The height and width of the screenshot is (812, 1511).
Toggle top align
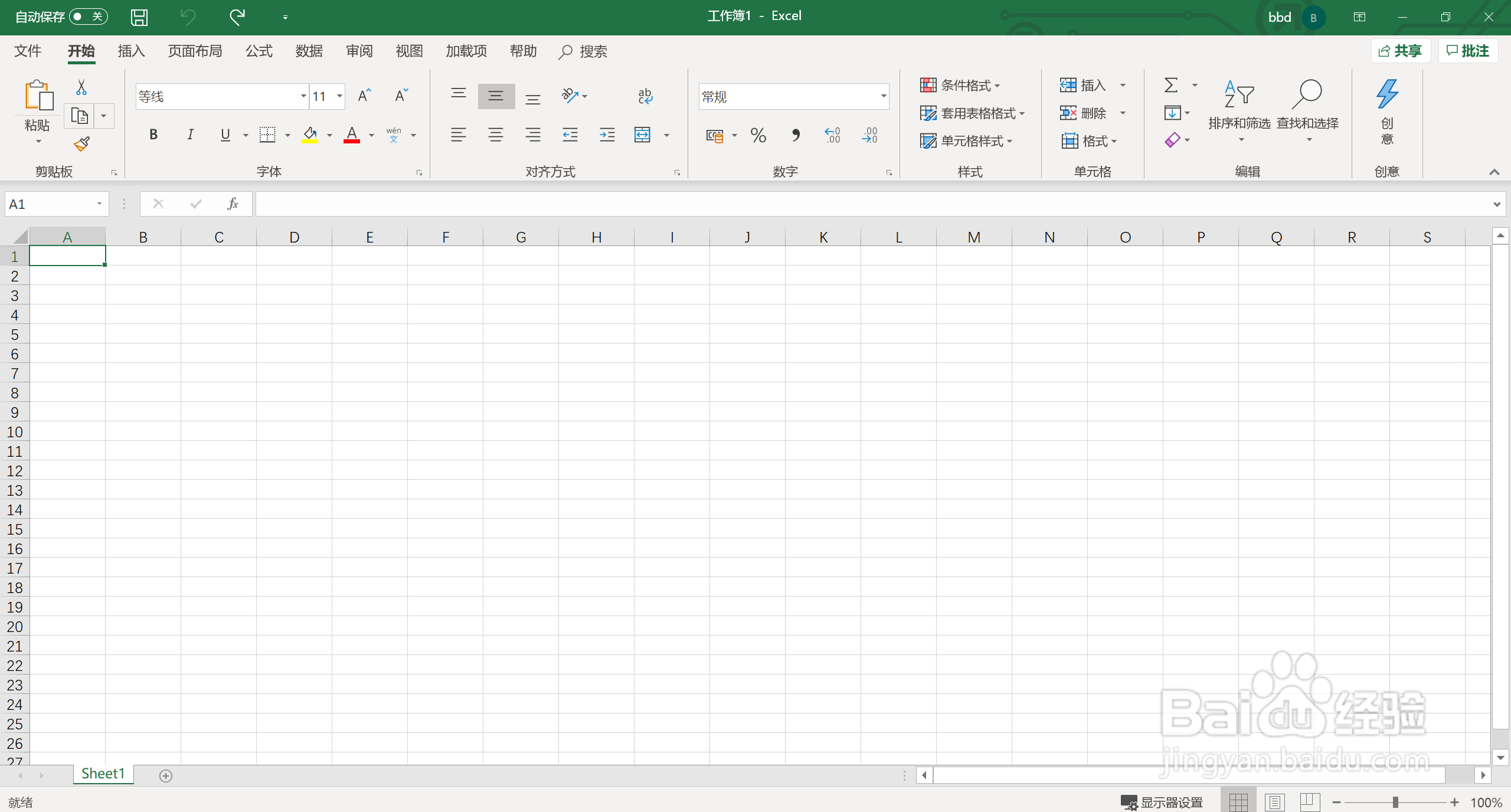459,95
